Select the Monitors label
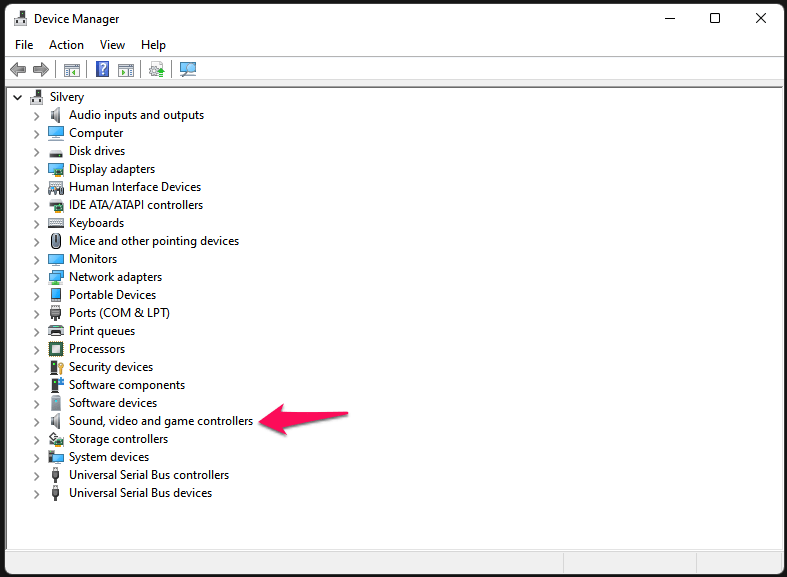Screen dimensions: 787x577 click(x=93, y=259)
